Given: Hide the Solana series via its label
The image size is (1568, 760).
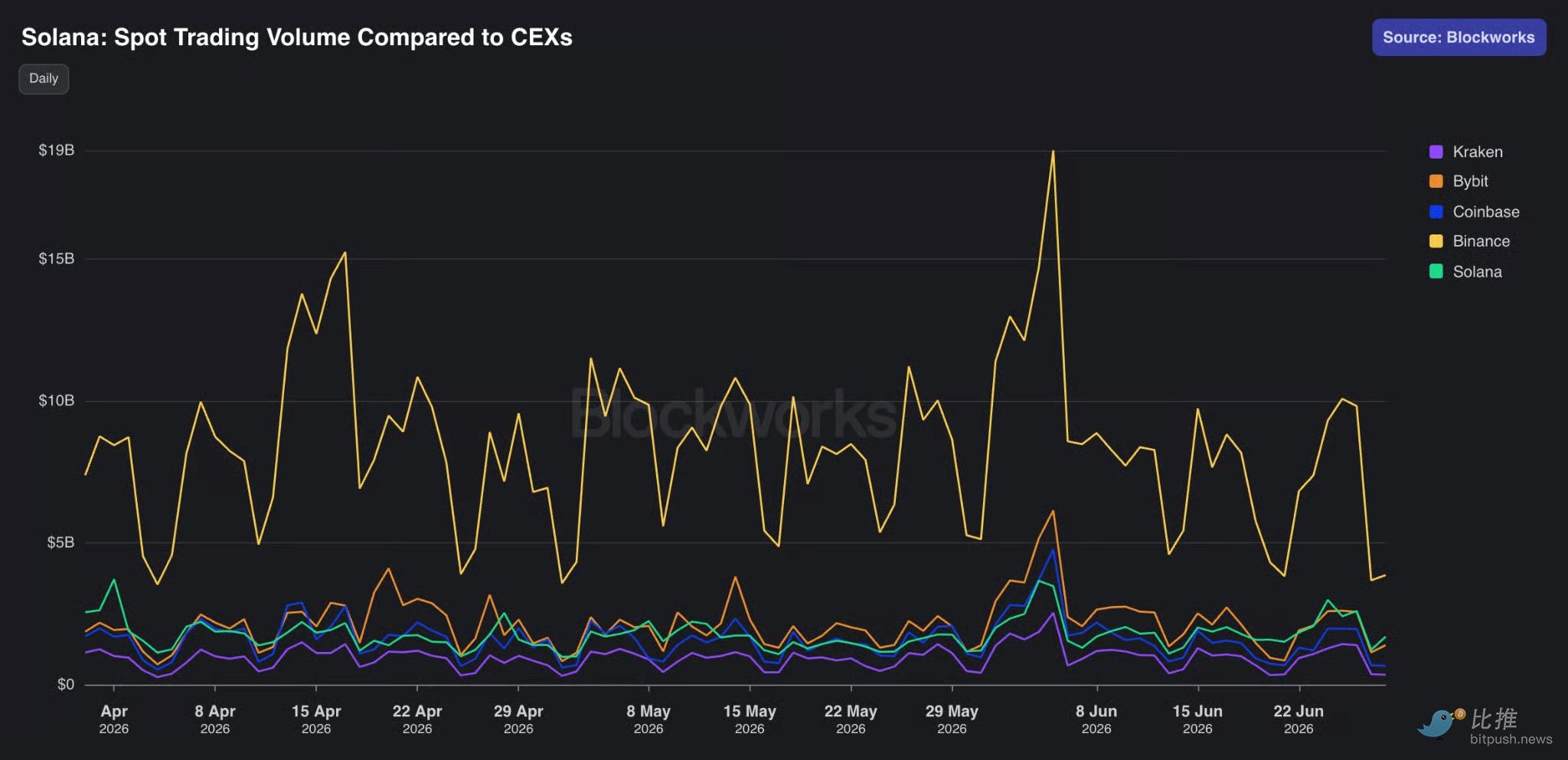Looking at the screenshot, I should [x=1477, y=271].
